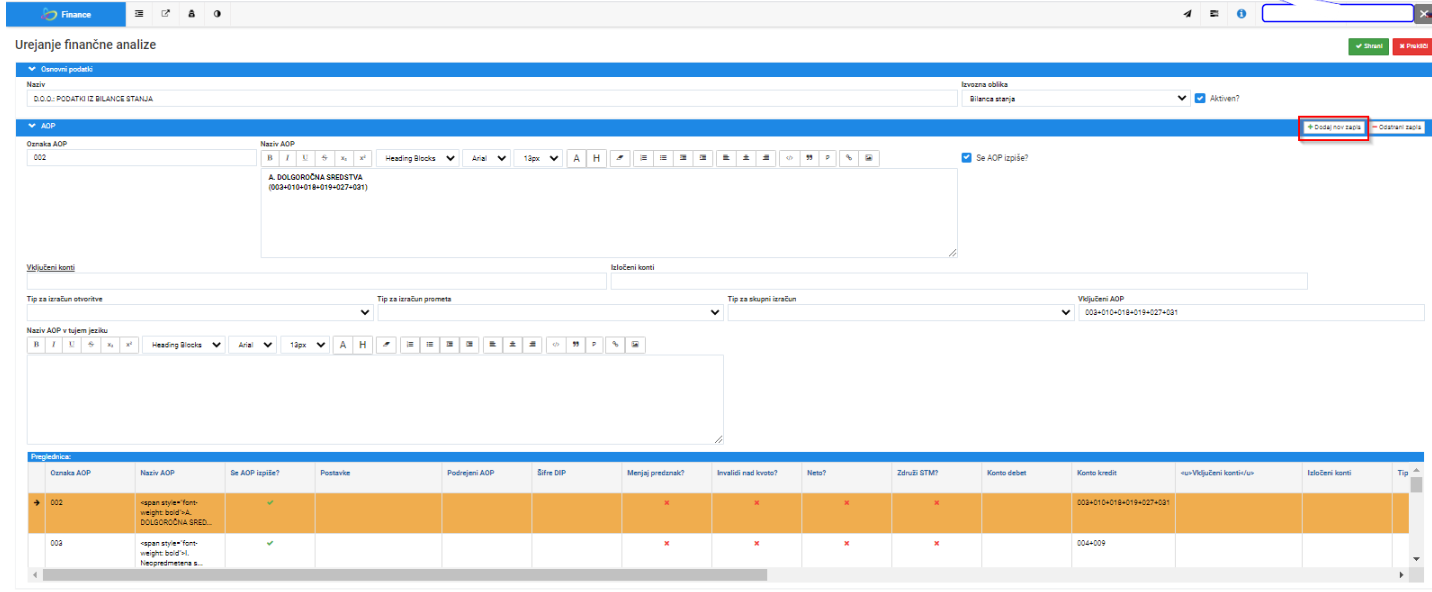This screenshot has height=592, width=1432.
Task: Click the Vključeni AOP input field
Action: [x=1251, y=312]
